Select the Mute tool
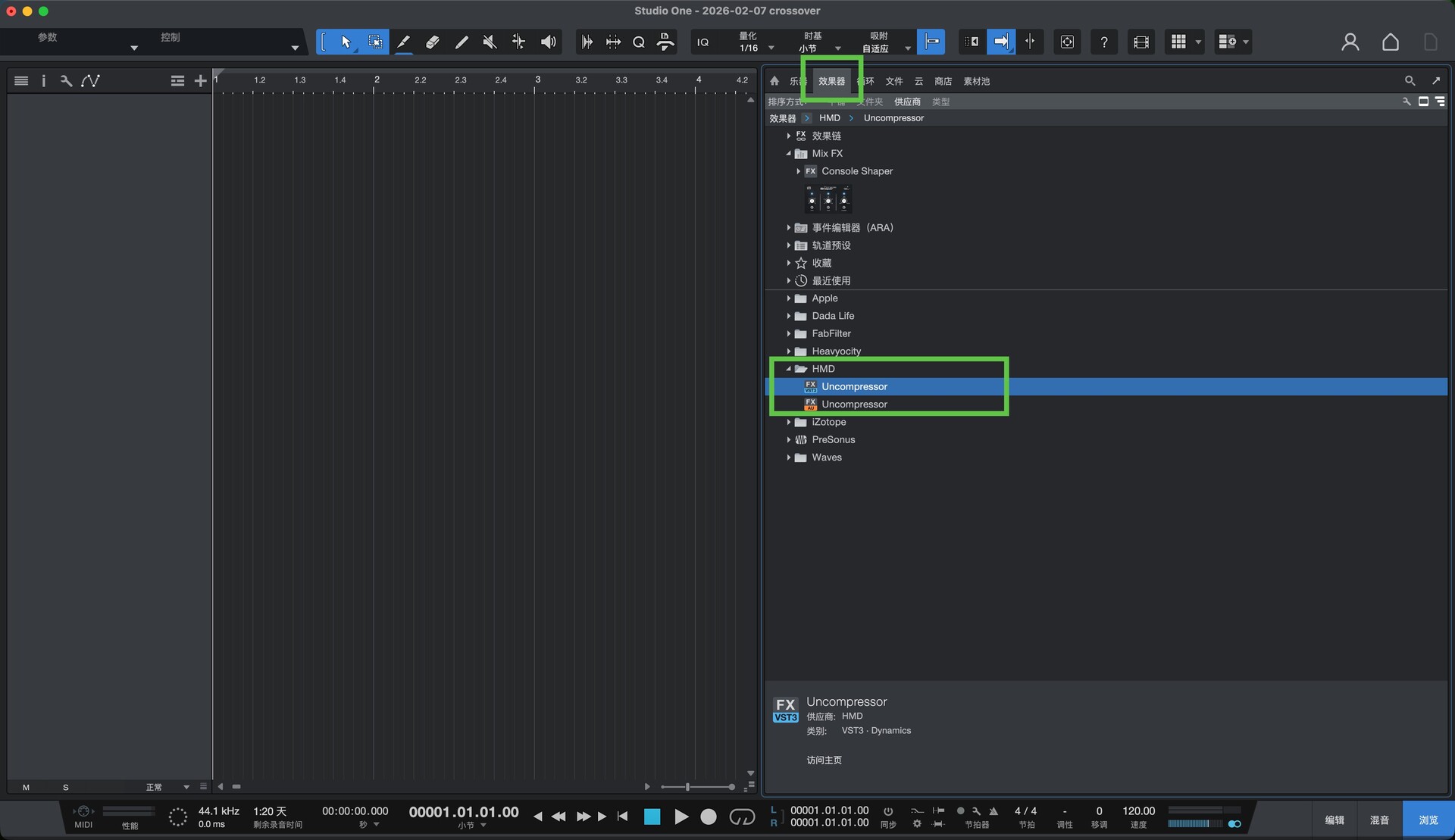1455x840 pixels. (x=490, y=42)
